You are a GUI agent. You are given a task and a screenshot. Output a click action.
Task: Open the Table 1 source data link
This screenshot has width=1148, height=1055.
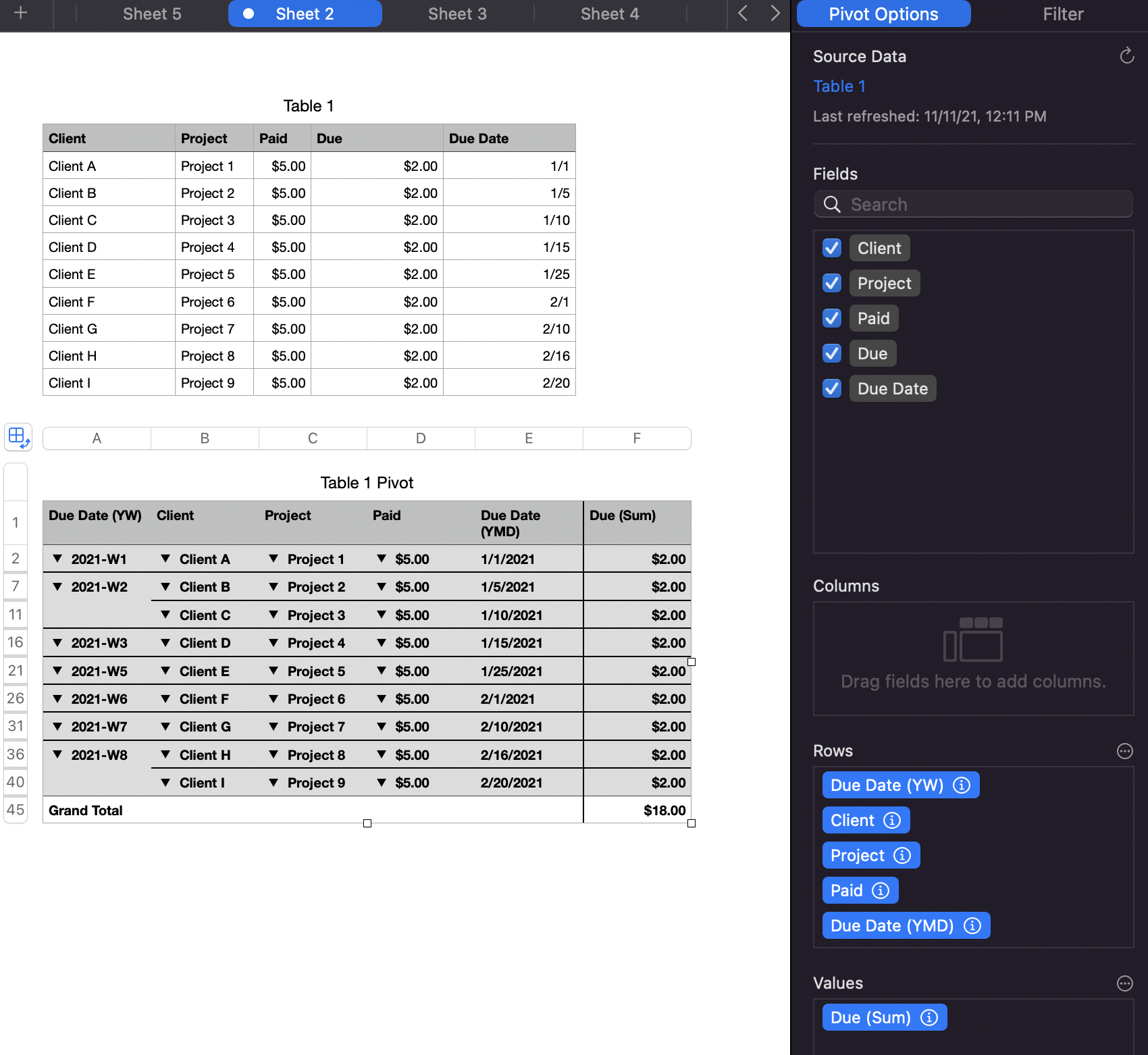[839, 86]
